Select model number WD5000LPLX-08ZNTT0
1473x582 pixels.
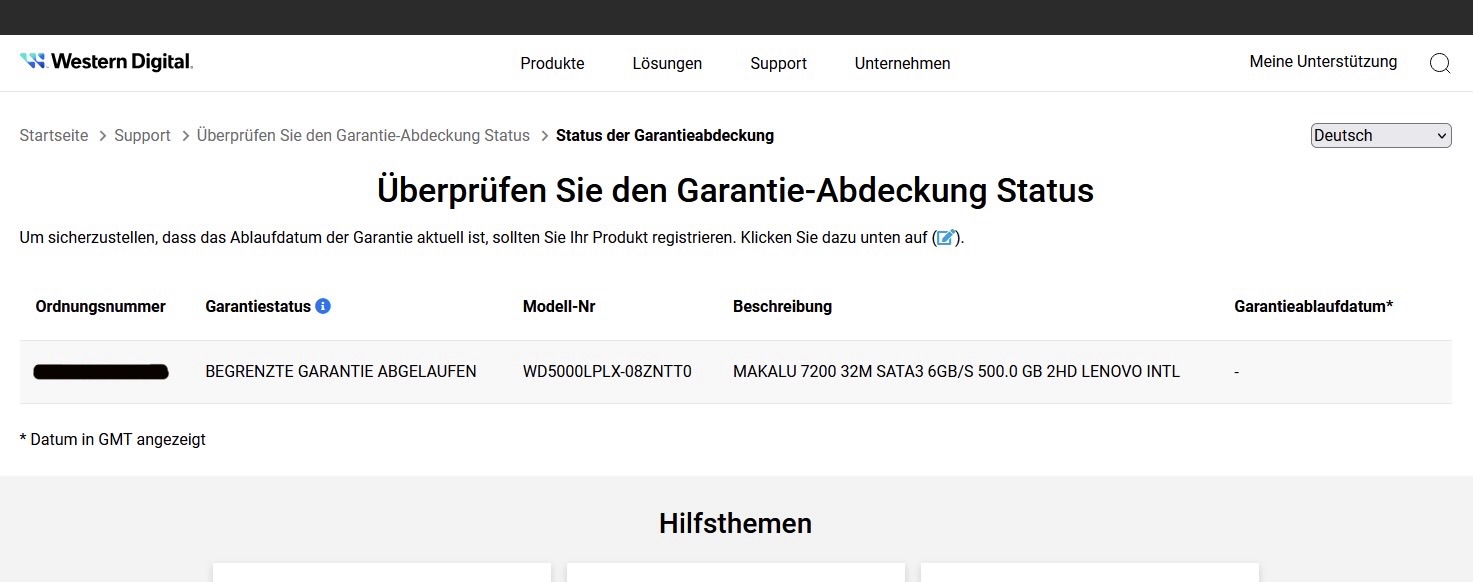click(607, 371)
